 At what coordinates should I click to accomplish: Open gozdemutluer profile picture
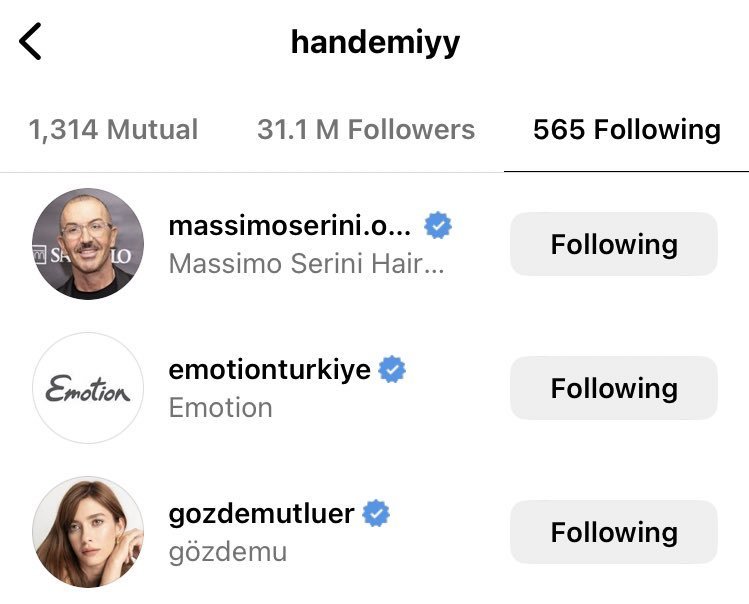click(x=88, y=531)
